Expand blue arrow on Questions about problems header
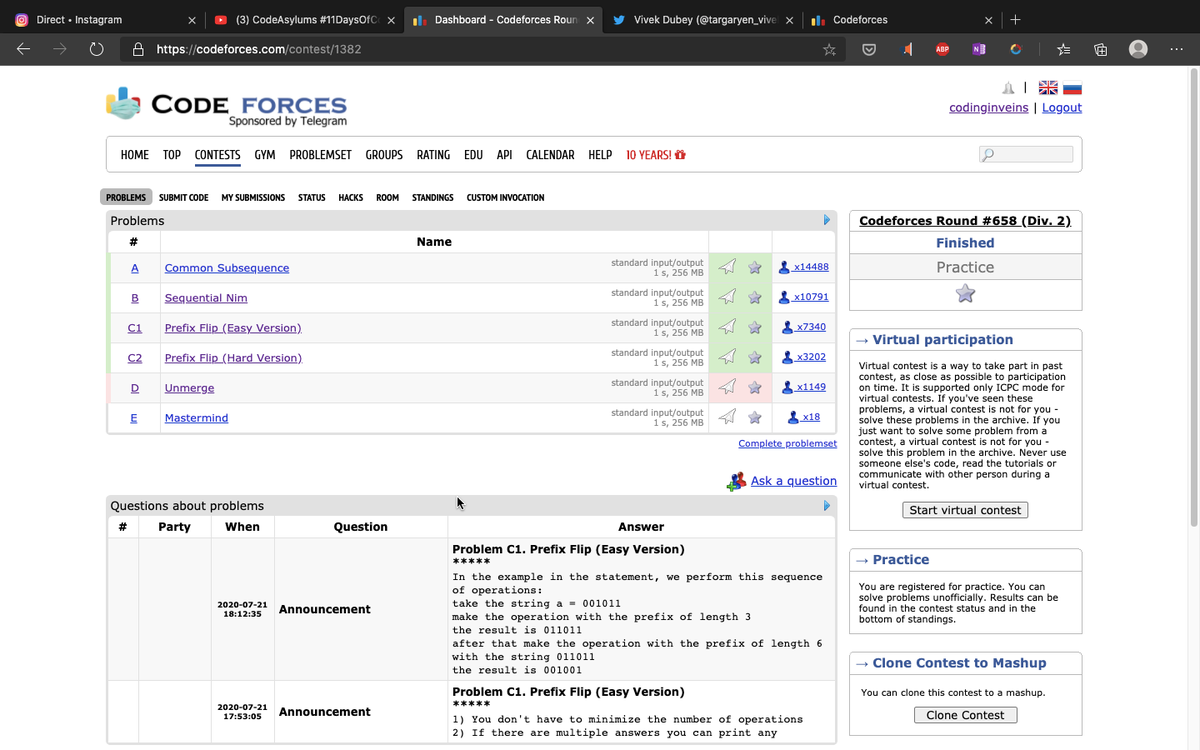 827,506
